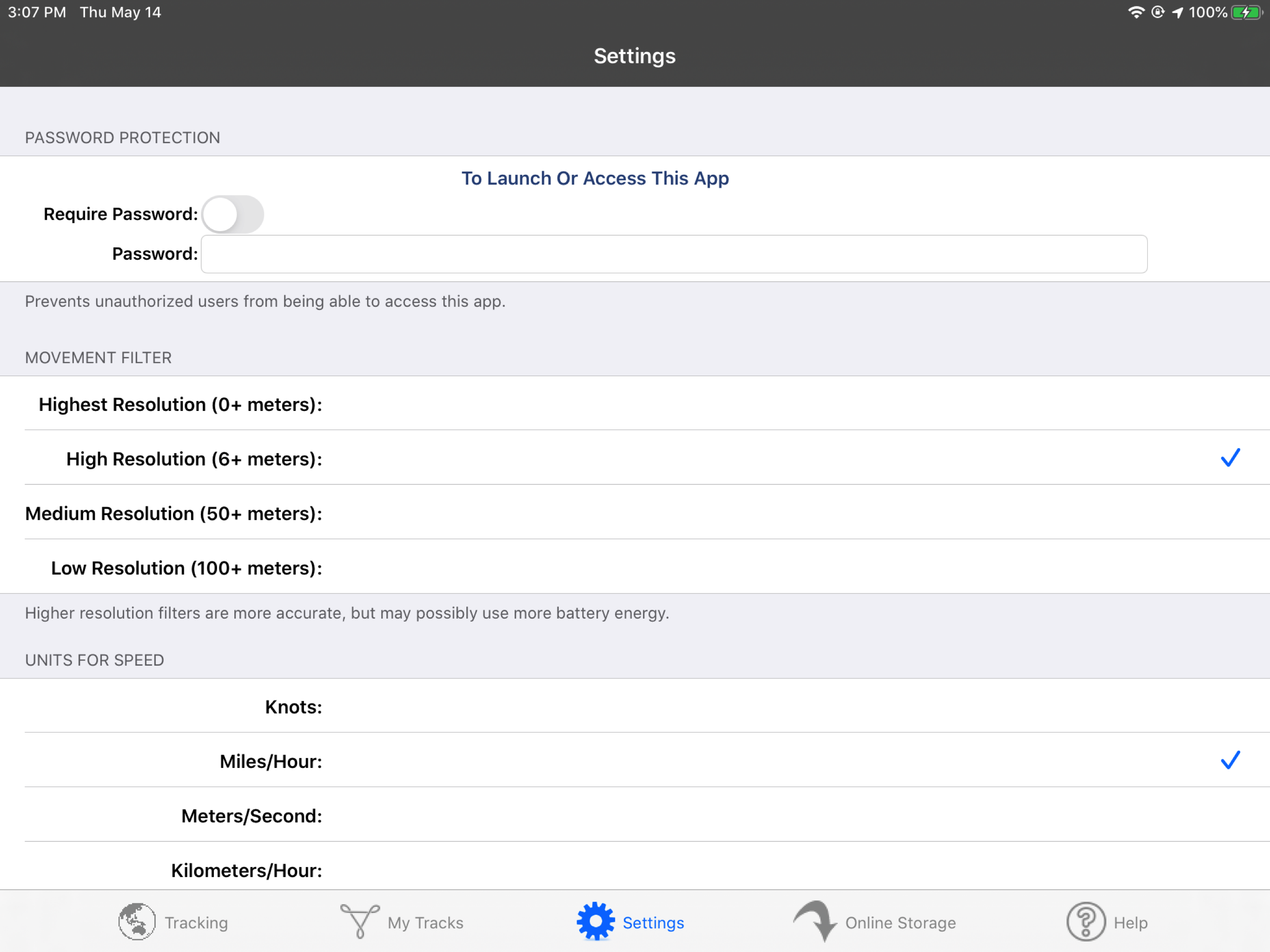Tap the battery charging icon
This screenshot has width=1270, height=952.
(1246, 12)
